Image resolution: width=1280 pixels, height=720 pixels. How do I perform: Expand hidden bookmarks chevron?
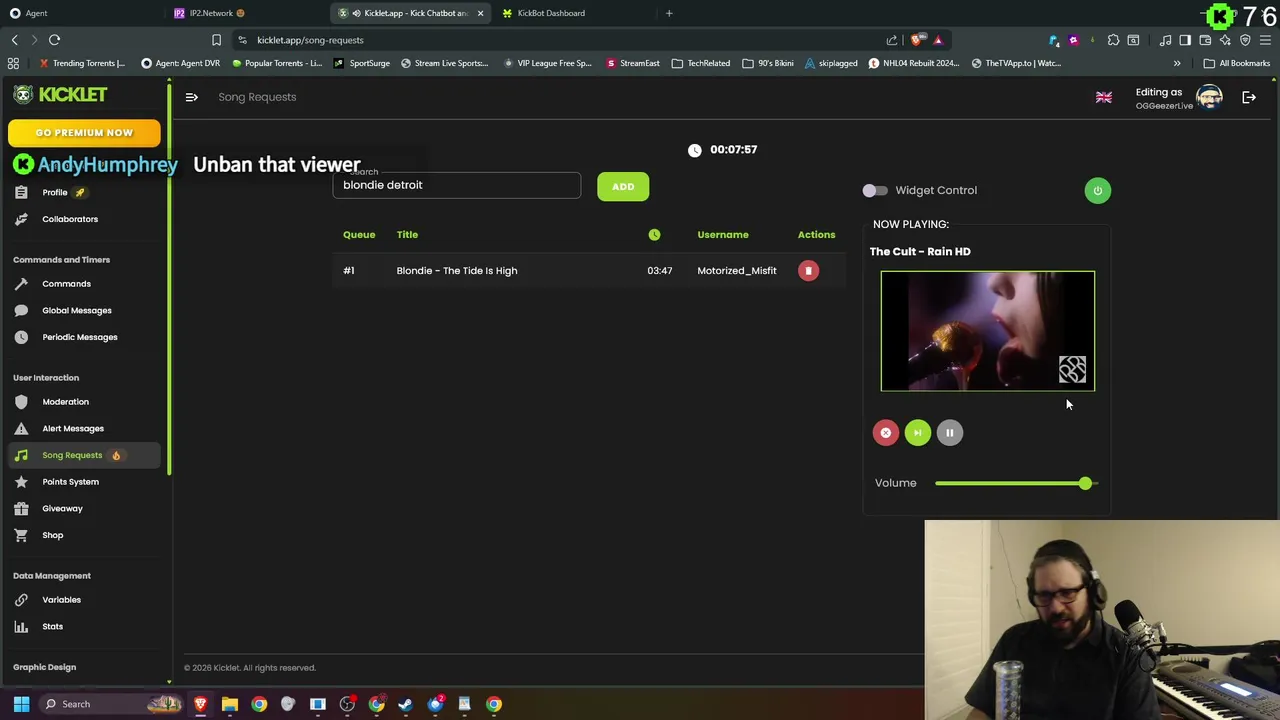1177,63
